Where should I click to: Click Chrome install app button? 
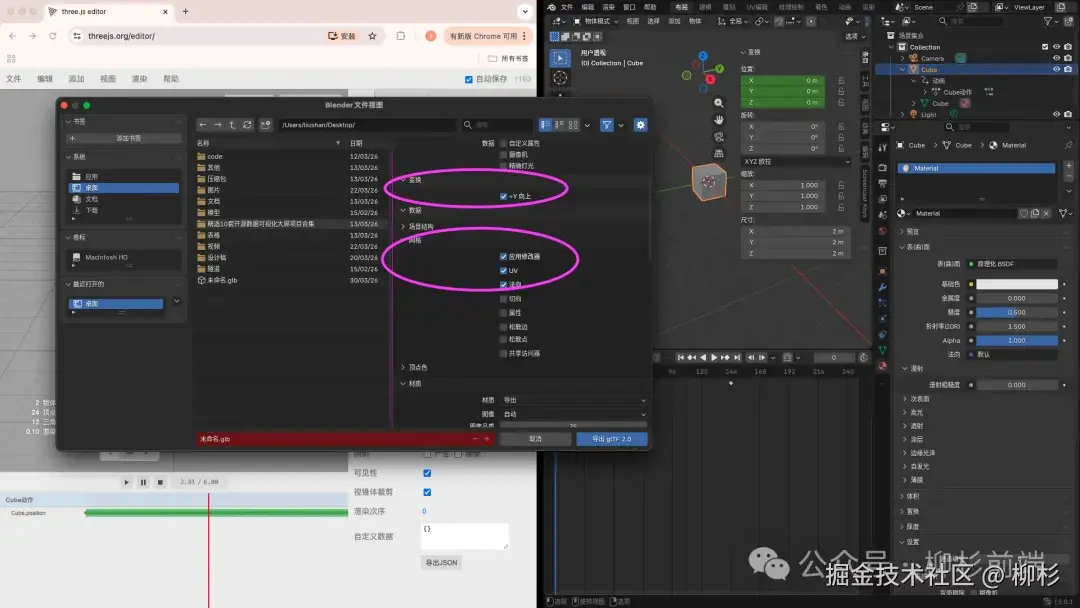click(342, 36)
